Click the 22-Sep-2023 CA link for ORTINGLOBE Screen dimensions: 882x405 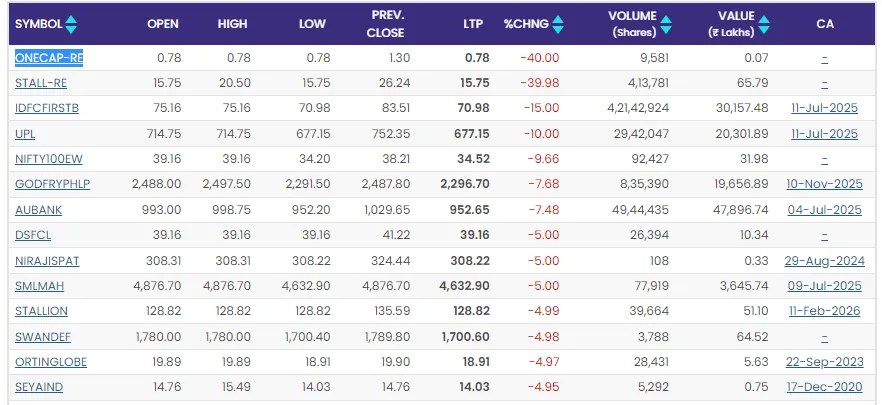tap(824, 362)
